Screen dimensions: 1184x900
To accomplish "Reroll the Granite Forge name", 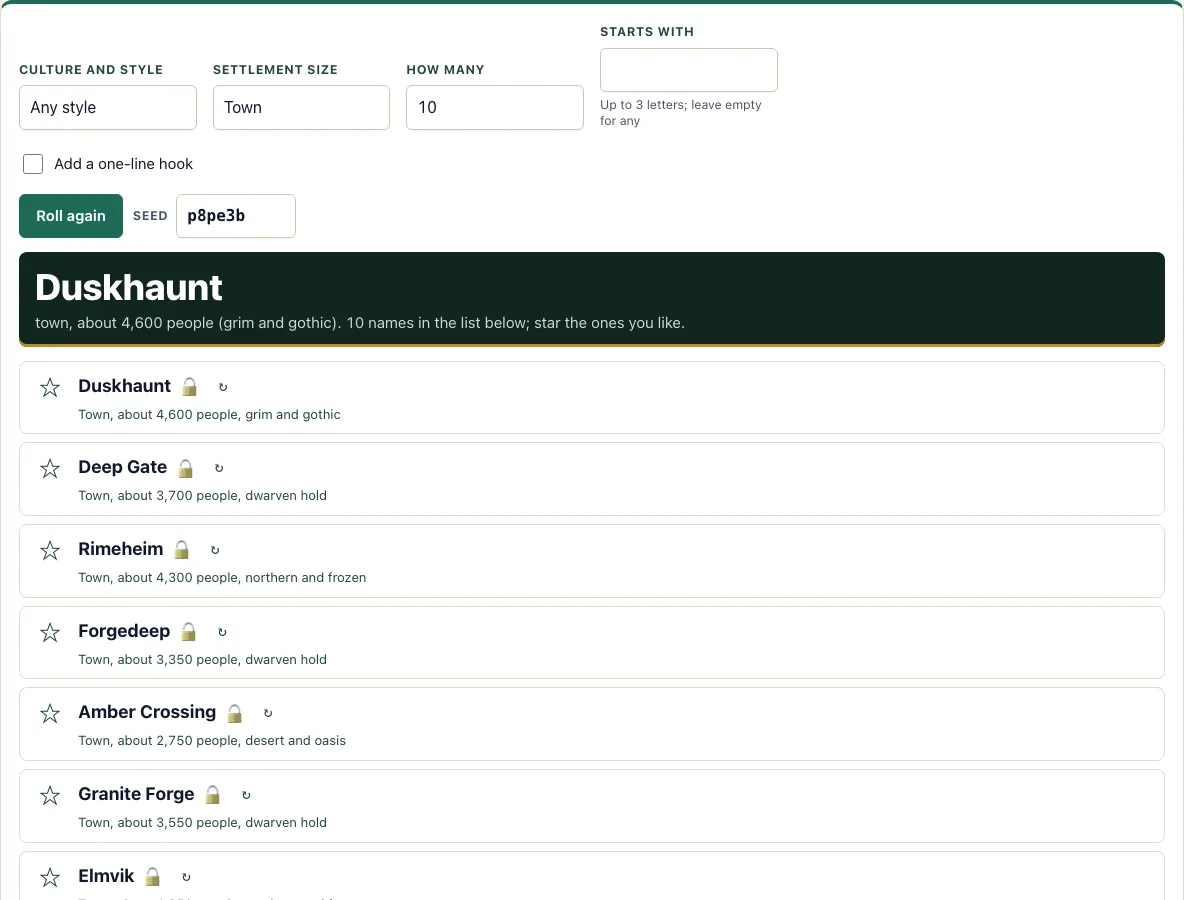I will coord(246,795).
